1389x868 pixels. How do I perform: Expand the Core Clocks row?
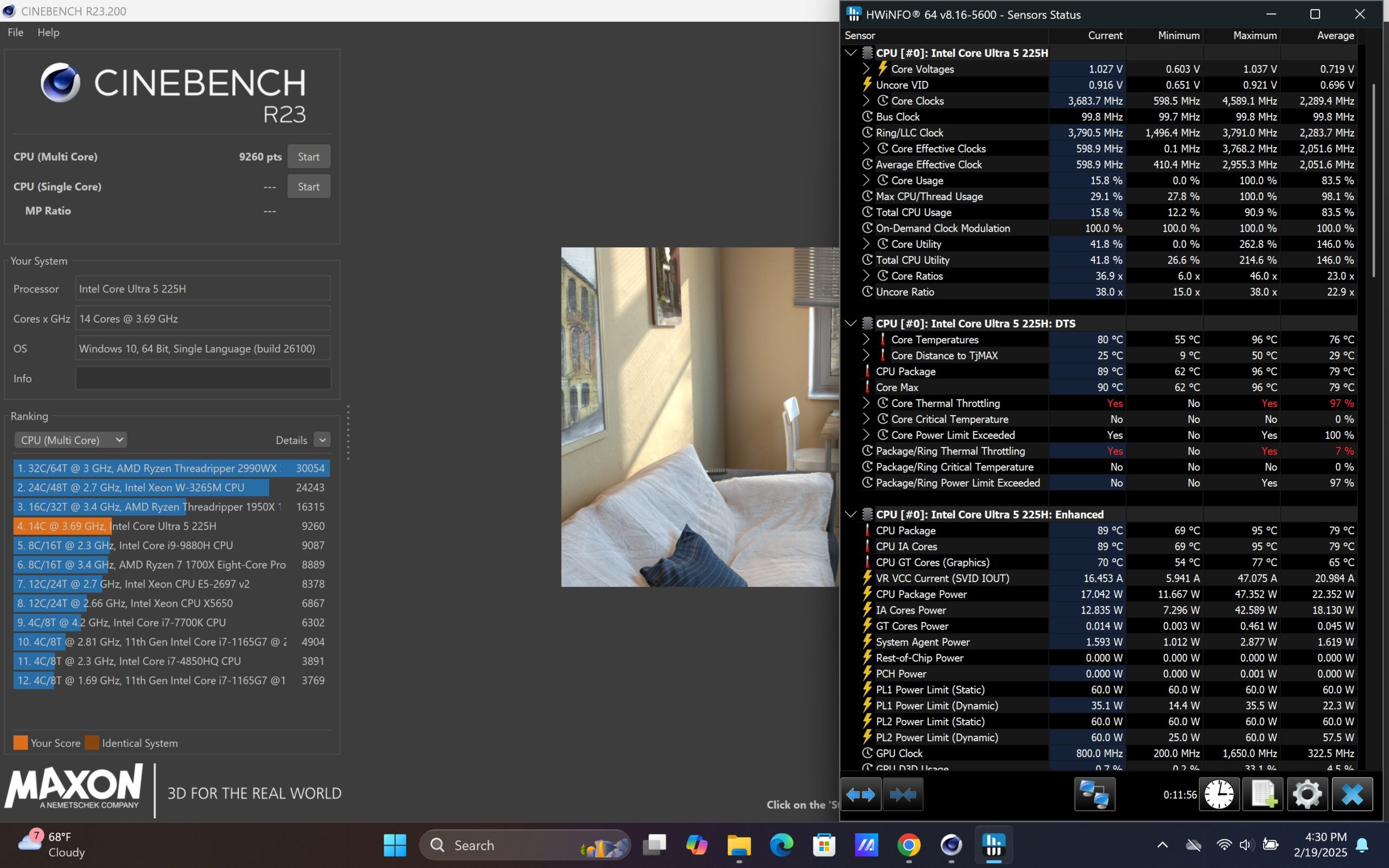pyautogui.click(x=866, y=100)
